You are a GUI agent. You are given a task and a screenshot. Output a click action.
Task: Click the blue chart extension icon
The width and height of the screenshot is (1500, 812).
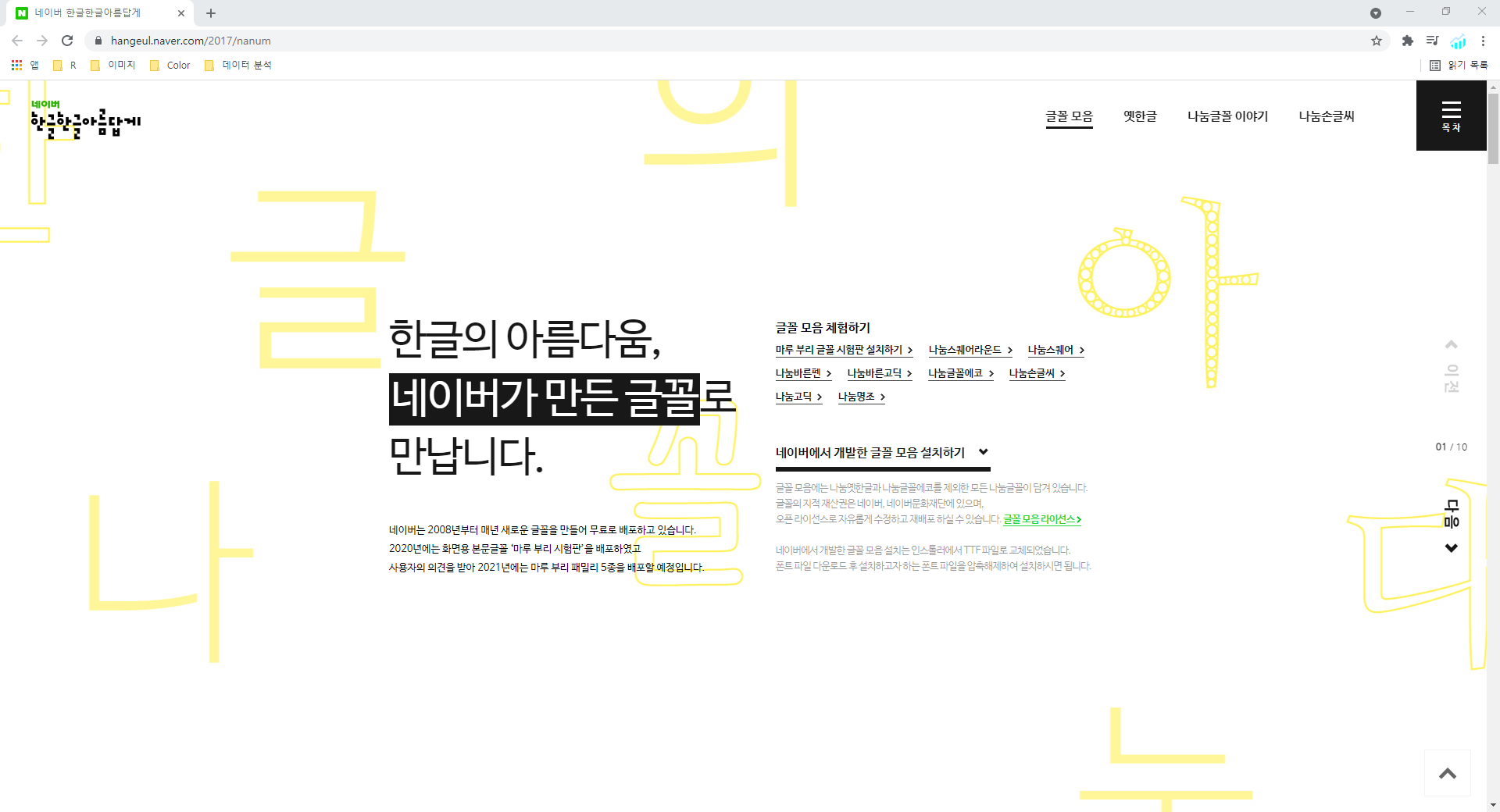coord(1458,41)
